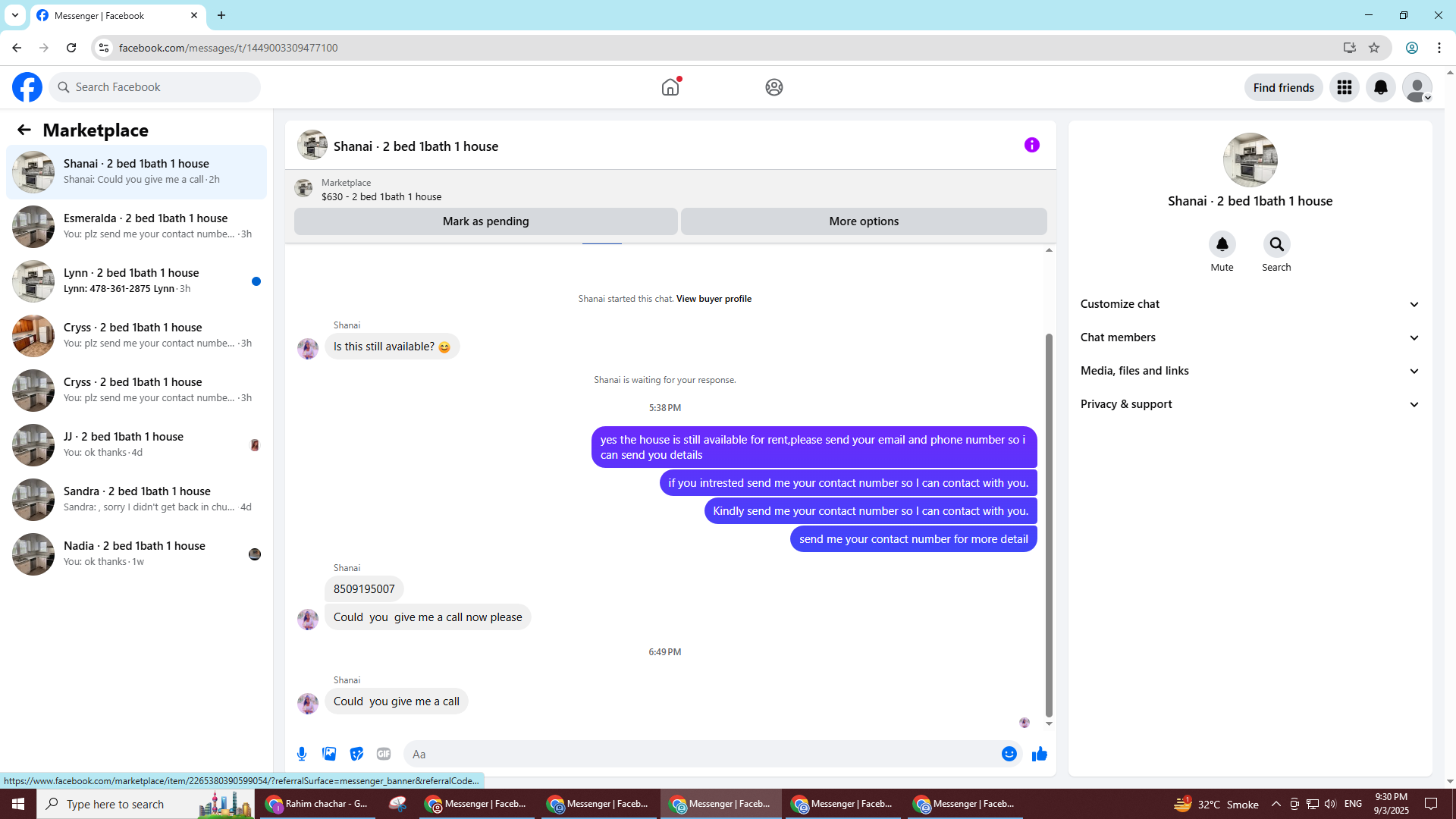
Task: Open the first Cryss chat thread
Action: (x=136, y=336)
